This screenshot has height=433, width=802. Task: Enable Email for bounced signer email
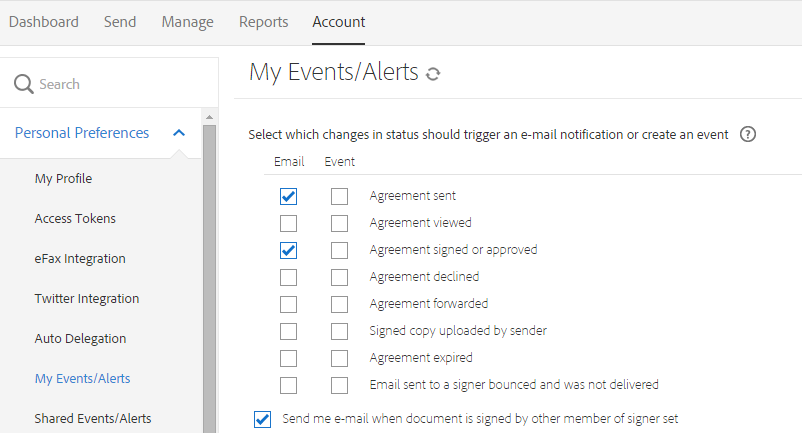[289, 385]
